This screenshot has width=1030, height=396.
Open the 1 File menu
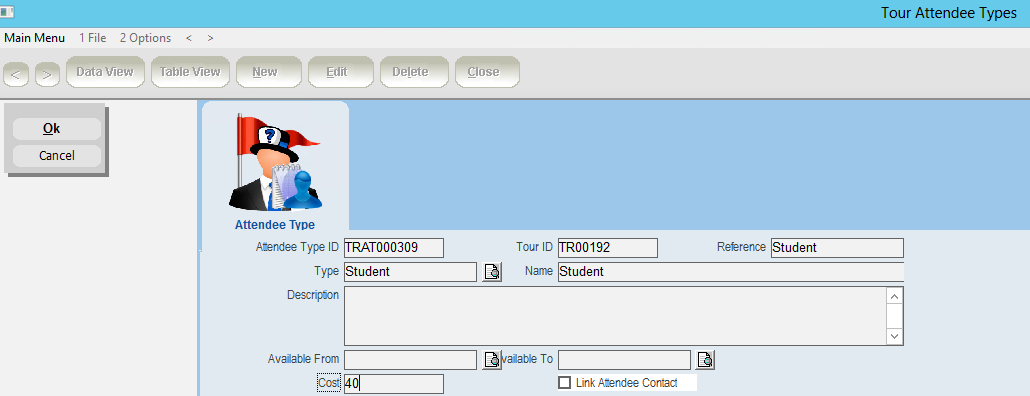(93, 38)
